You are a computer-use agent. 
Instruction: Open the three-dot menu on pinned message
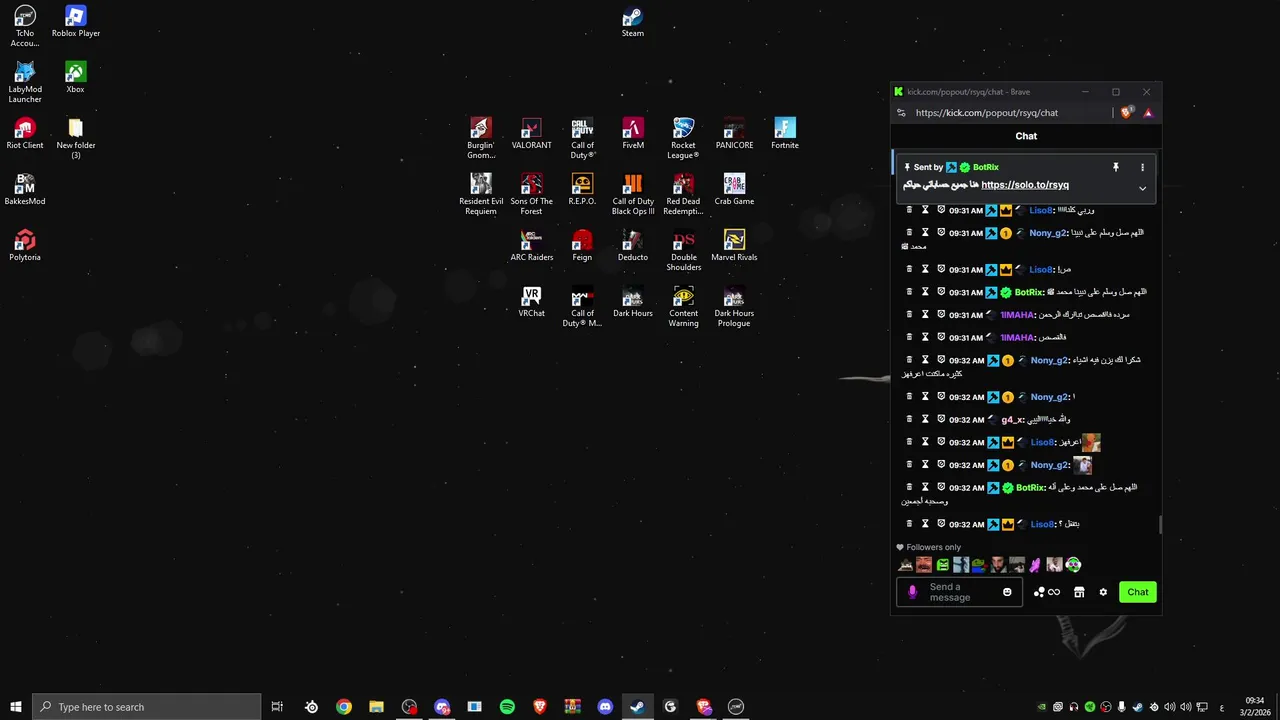pos(1142,167)
